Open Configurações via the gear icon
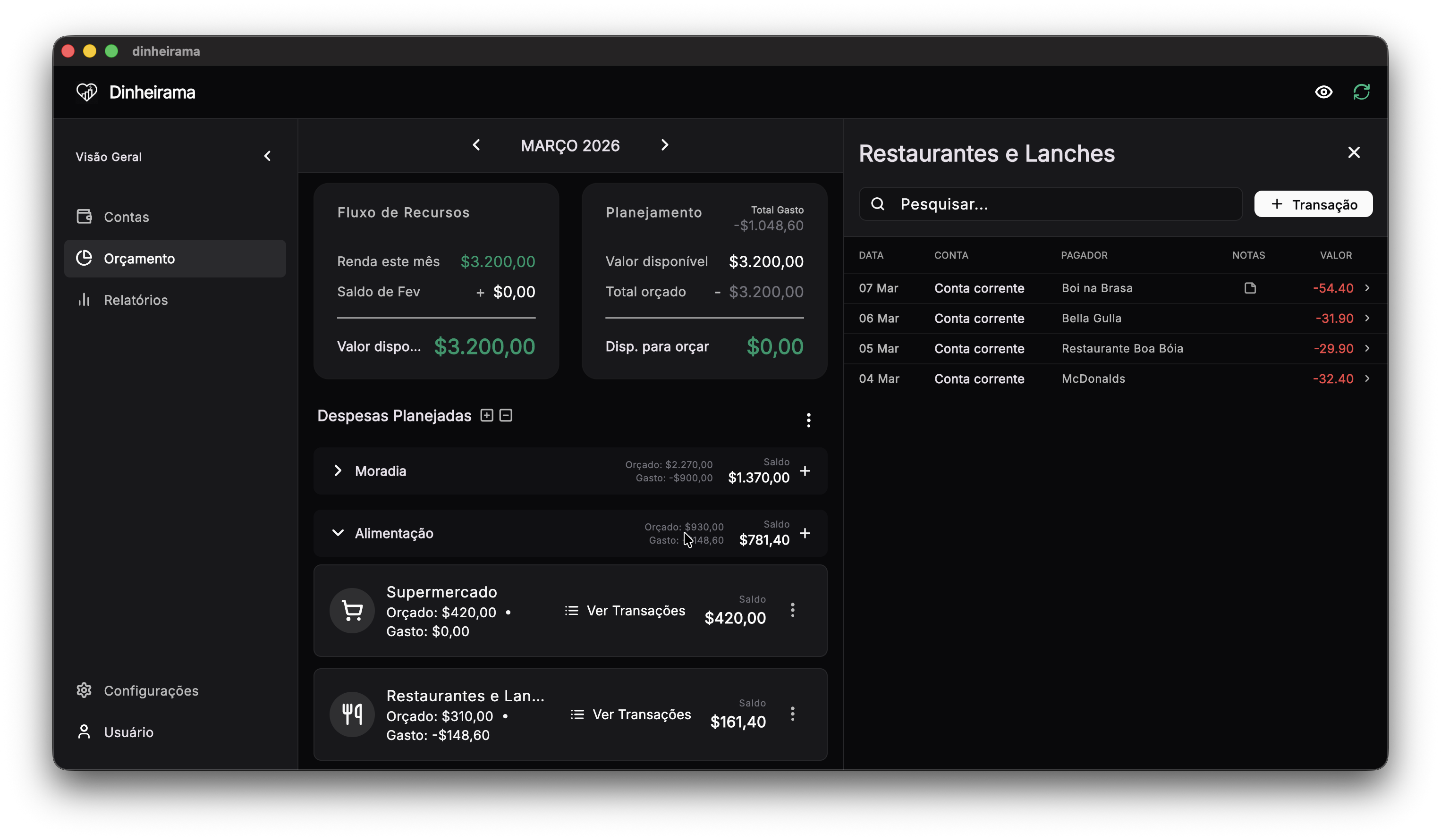The height and width of the screenshot is (840, 1441). (x=84, y=690)
